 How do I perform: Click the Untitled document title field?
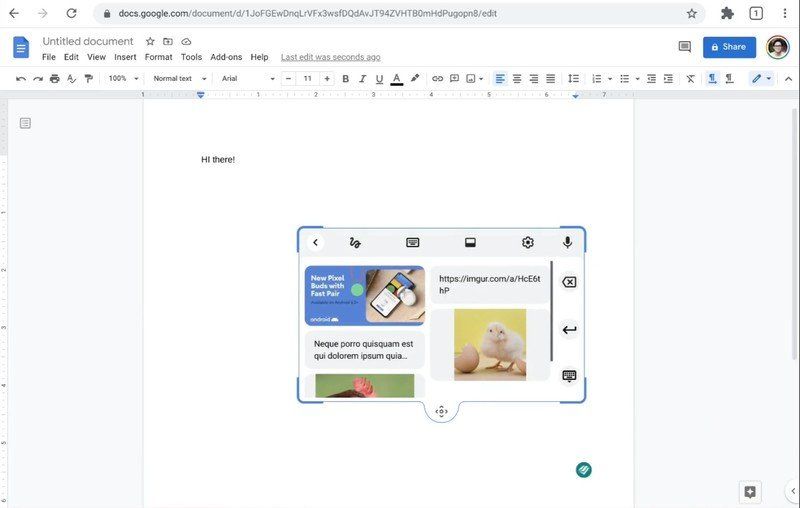pyautogui.click(x=88, y=41)
